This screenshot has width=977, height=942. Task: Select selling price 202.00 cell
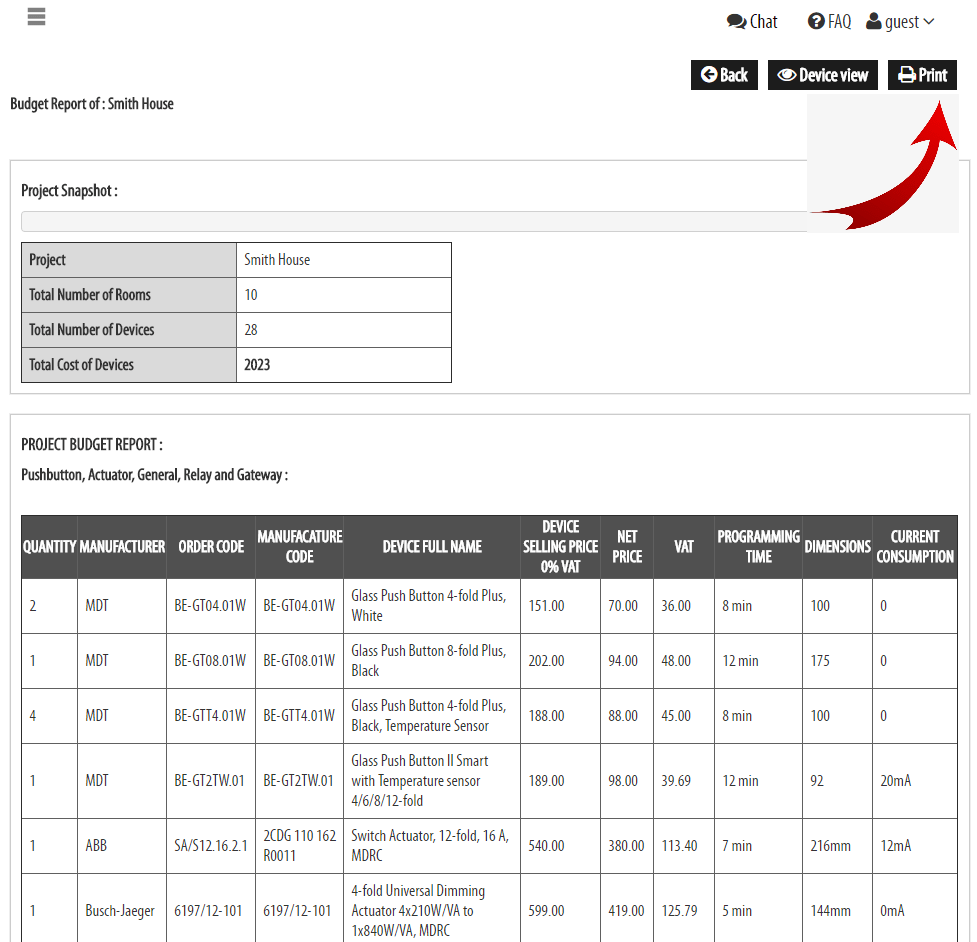point(560,661)
